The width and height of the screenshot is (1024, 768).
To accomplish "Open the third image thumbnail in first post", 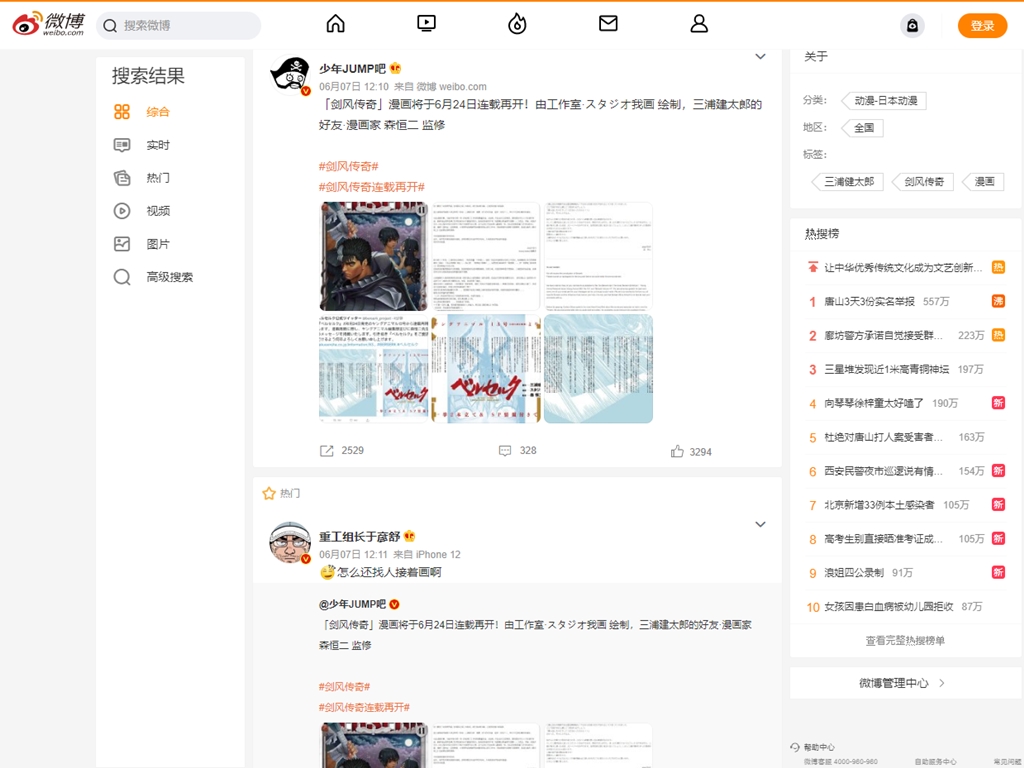I will (x=598, y=256).
